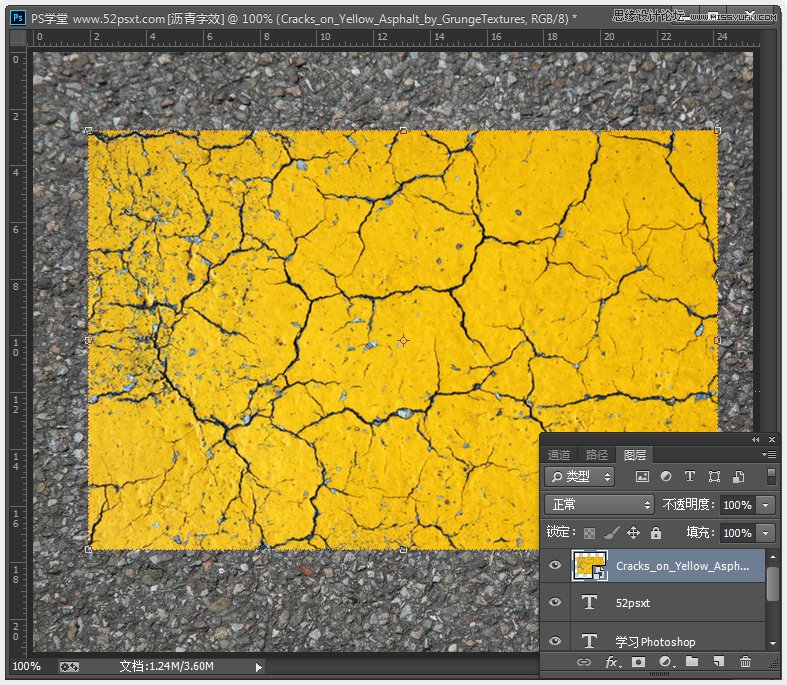
Task: Click the layers list scroll down arrow
Action: pyautogui.click(x=772, y=644)
